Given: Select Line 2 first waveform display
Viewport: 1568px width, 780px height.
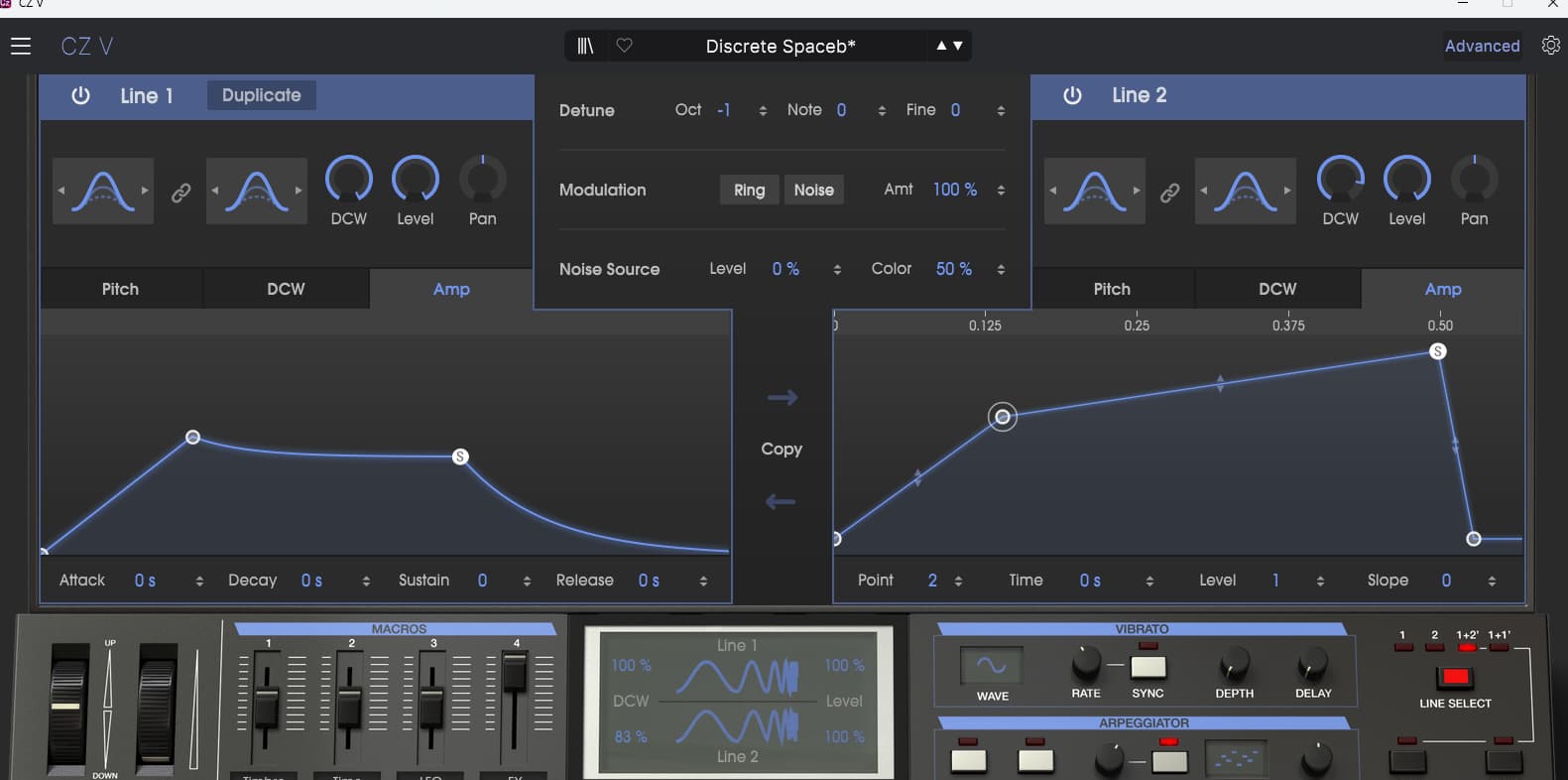Looking at the screenshot, I should (1095, 191).
